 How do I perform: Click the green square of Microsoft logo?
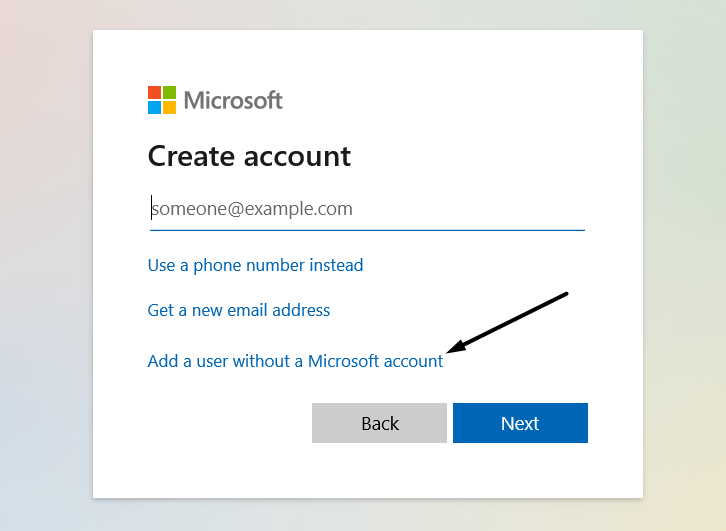[169, 92]
